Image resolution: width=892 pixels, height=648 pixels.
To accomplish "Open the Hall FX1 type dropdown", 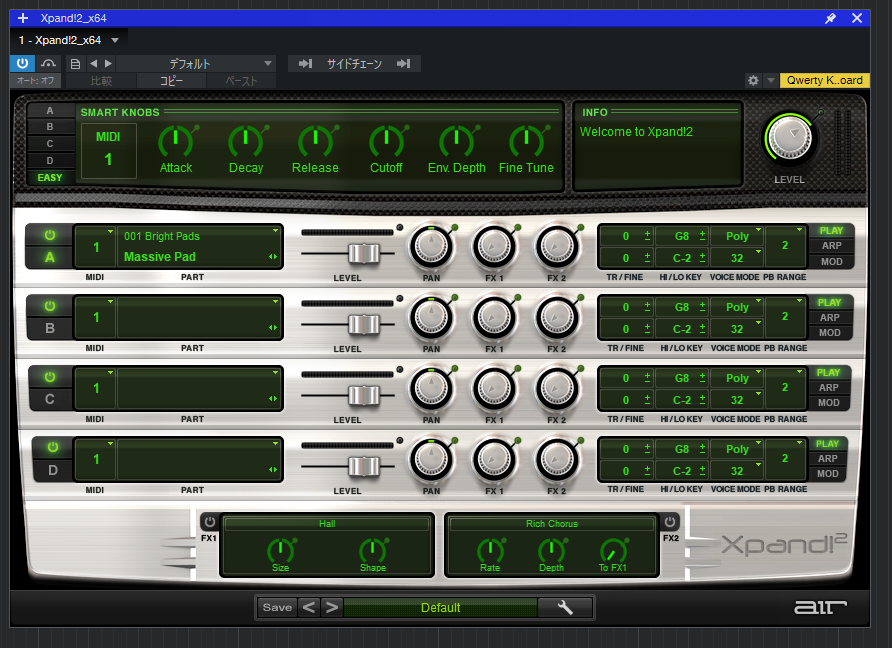I will coord(327,524).
